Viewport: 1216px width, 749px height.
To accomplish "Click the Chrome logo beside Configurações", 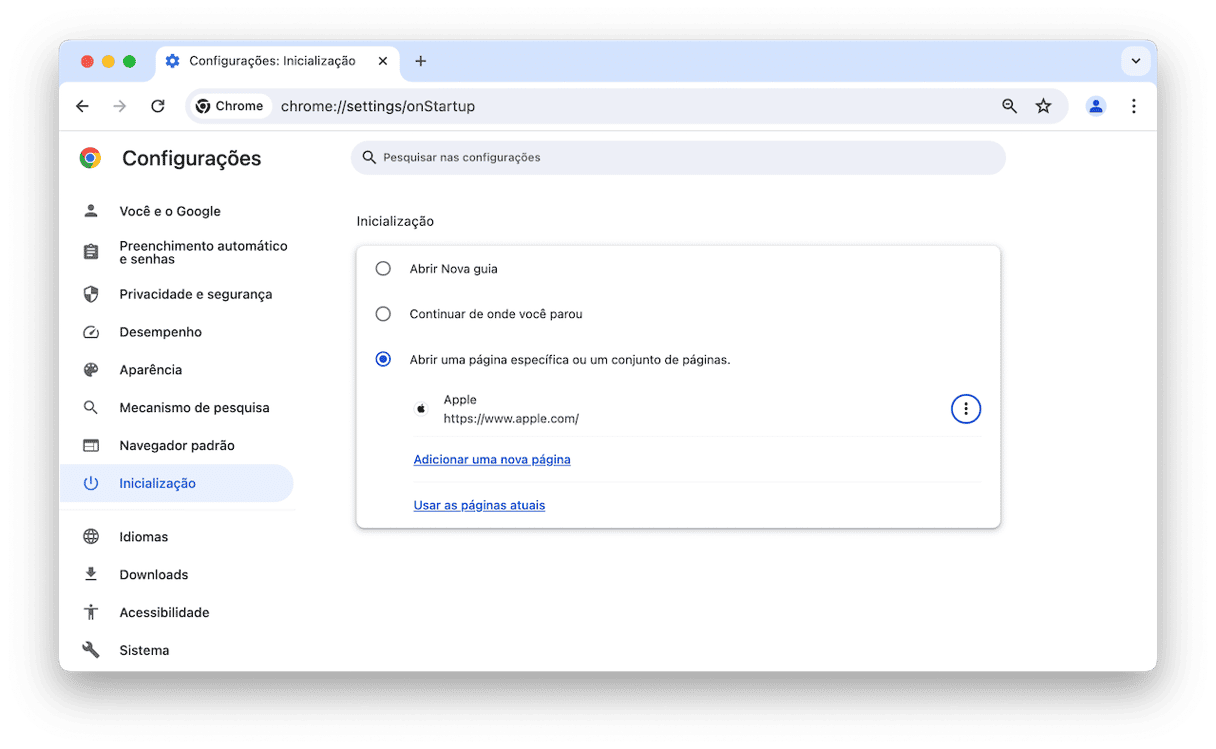I will tap(90, 158).
